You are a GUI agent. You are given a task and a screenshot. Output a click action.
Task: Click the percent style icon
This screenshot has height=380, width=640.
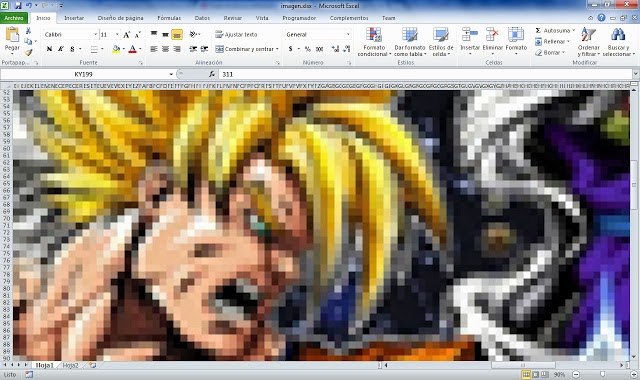point(308,49)
